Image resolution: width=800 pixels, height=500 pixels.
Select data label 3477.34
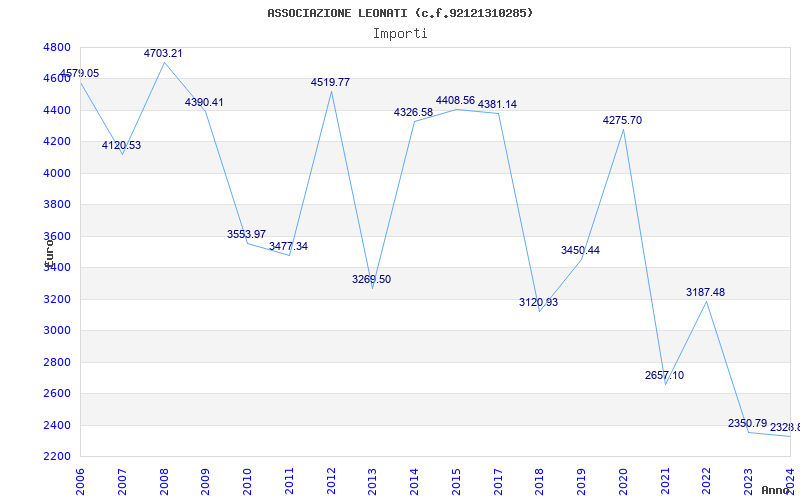(x=288, y=246)
